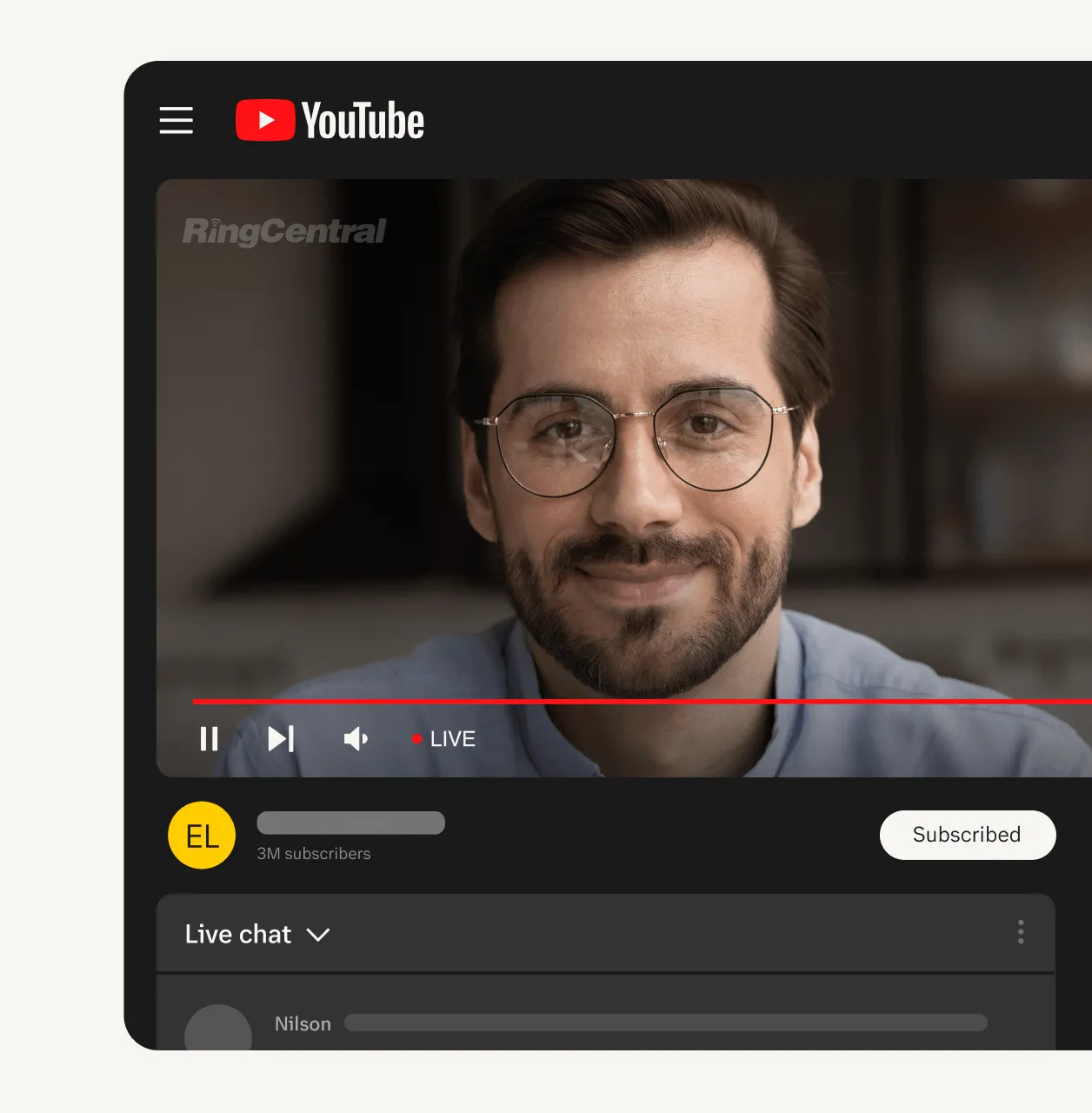Click the center of the video player
This screenshot has width=1092, height=1113.
tap(624, 478)
